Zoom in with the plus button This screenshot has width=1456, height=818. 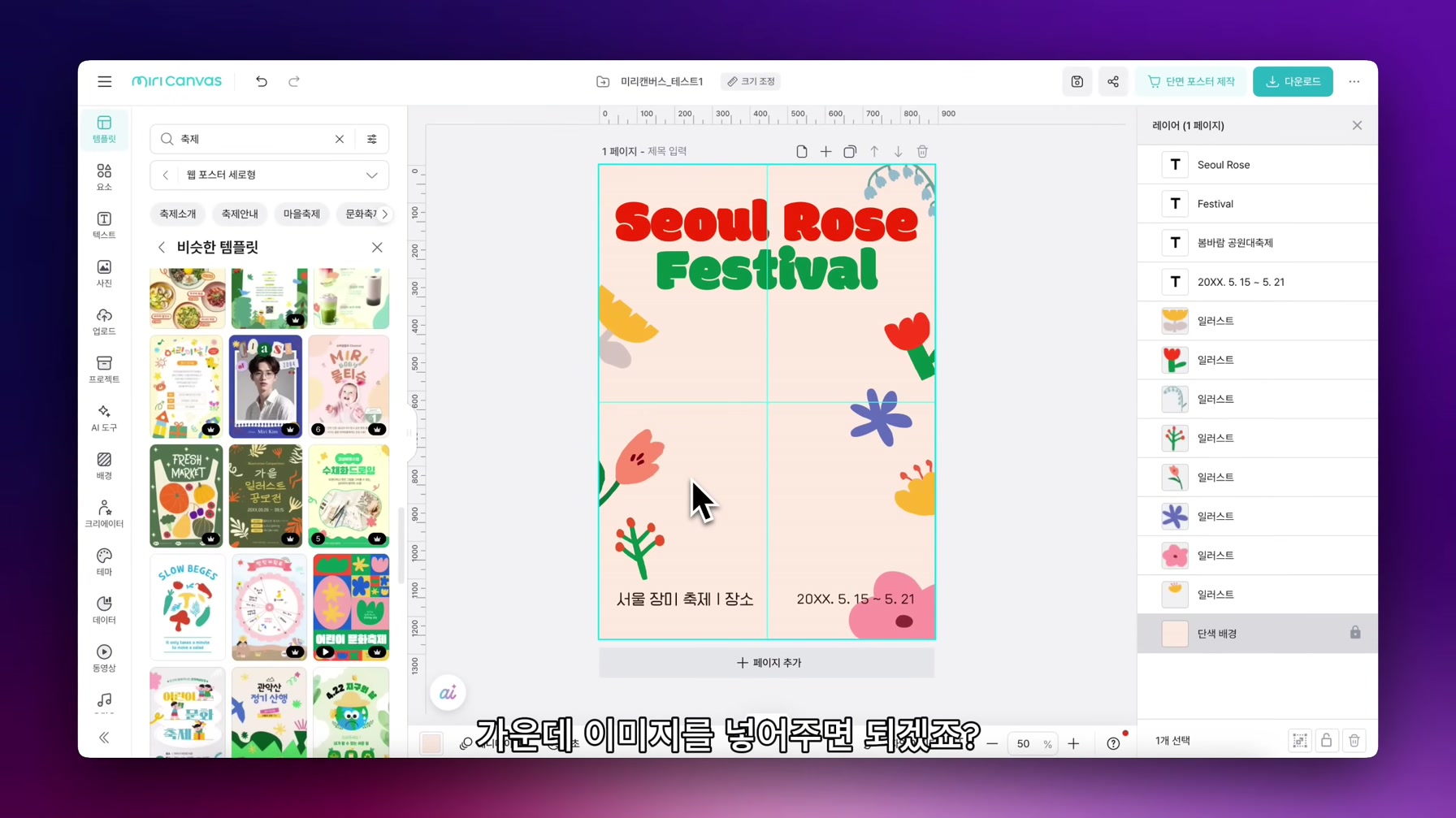pos(1074,743)
